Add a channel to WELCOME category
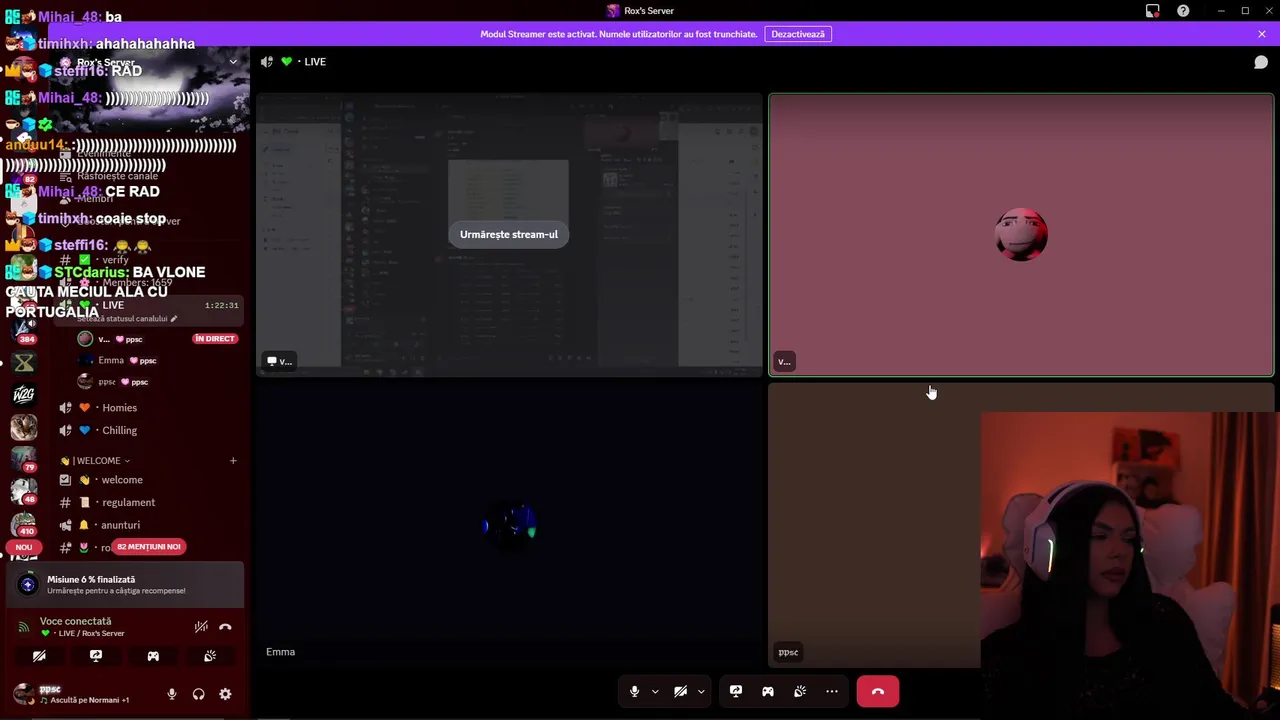The width and height of the screenshot is (1280, 720). click(x=233, y=461)
